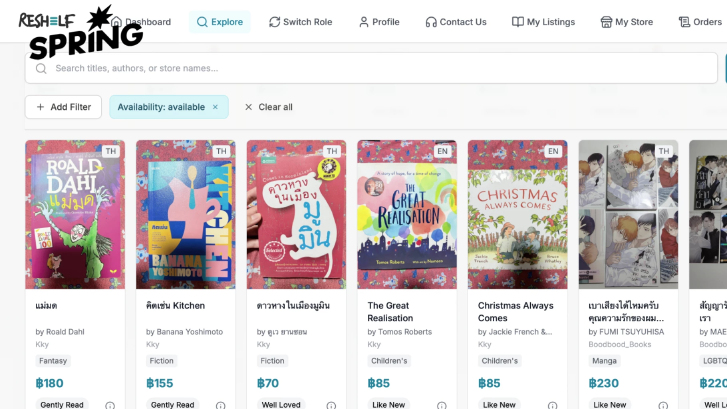Viewport: 727px width, 409px height.
Task: Click the Reshelf Spring logo
Action: click(x=80, y=30)
